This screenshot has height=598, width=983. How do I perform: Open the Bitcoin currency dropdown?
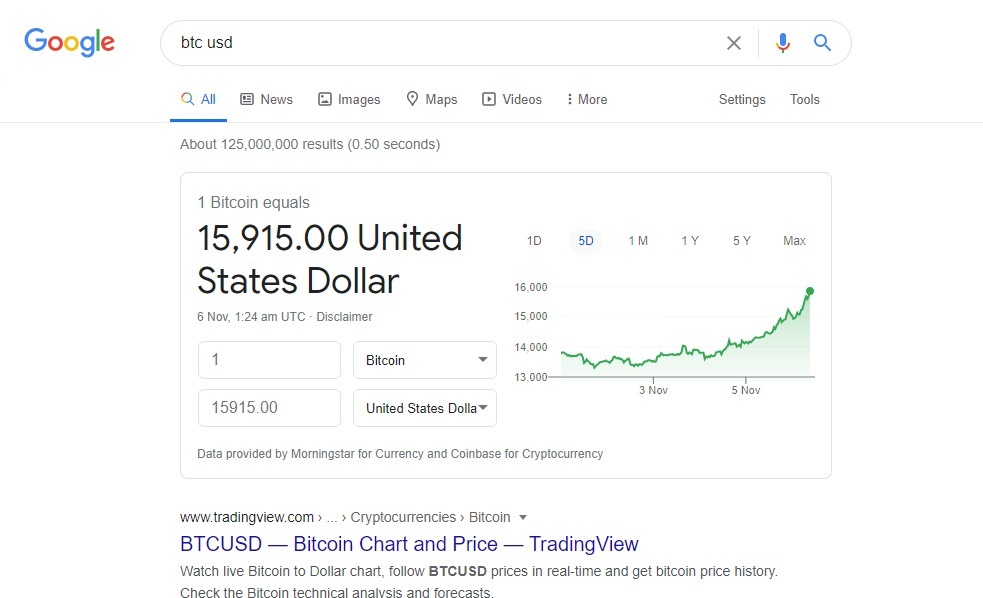(425, 360)
